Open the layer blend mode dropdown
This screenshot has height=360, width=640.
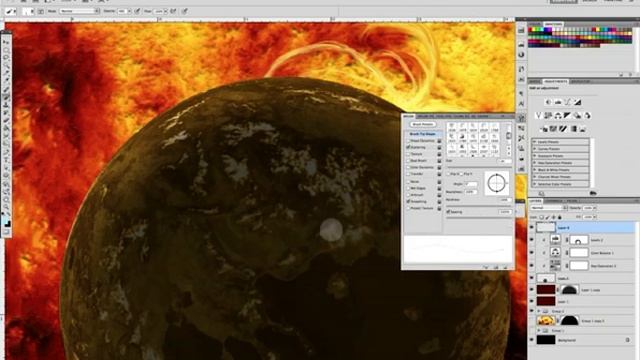[549, 208]
